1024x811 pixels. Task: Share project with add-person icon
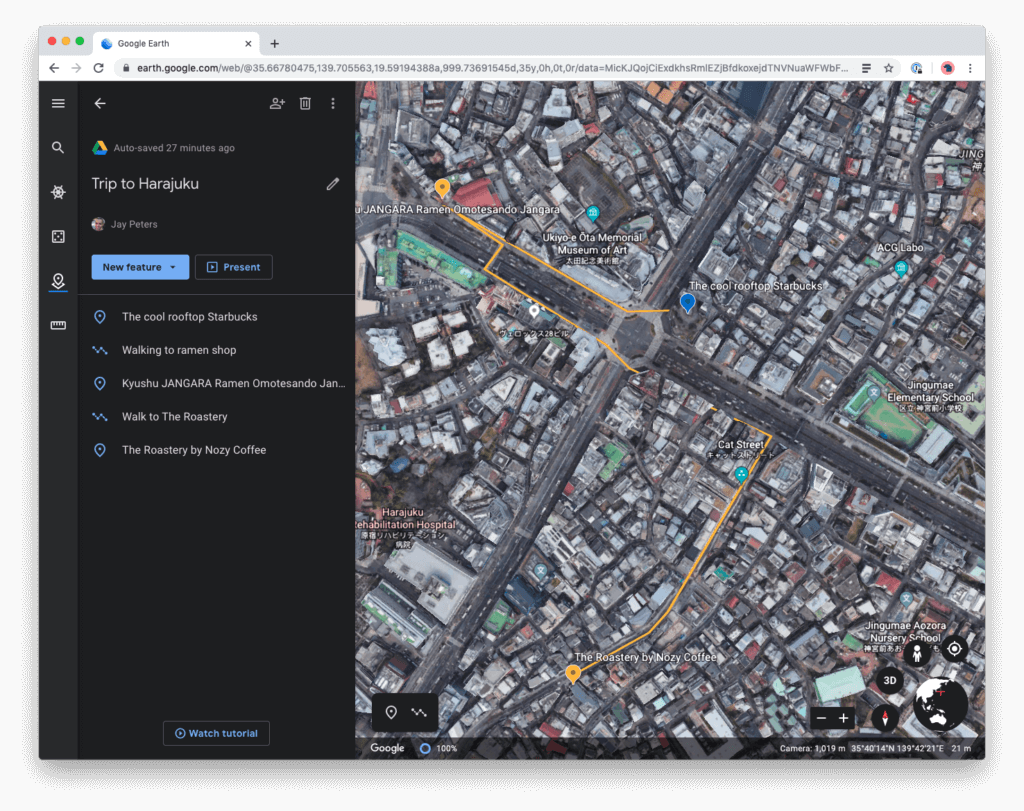277,103
